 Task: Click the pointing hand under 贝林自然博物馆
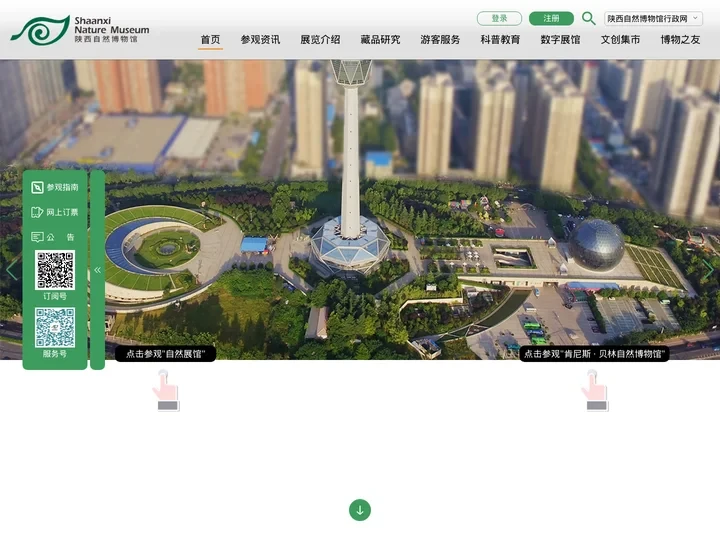coord(595,390)
